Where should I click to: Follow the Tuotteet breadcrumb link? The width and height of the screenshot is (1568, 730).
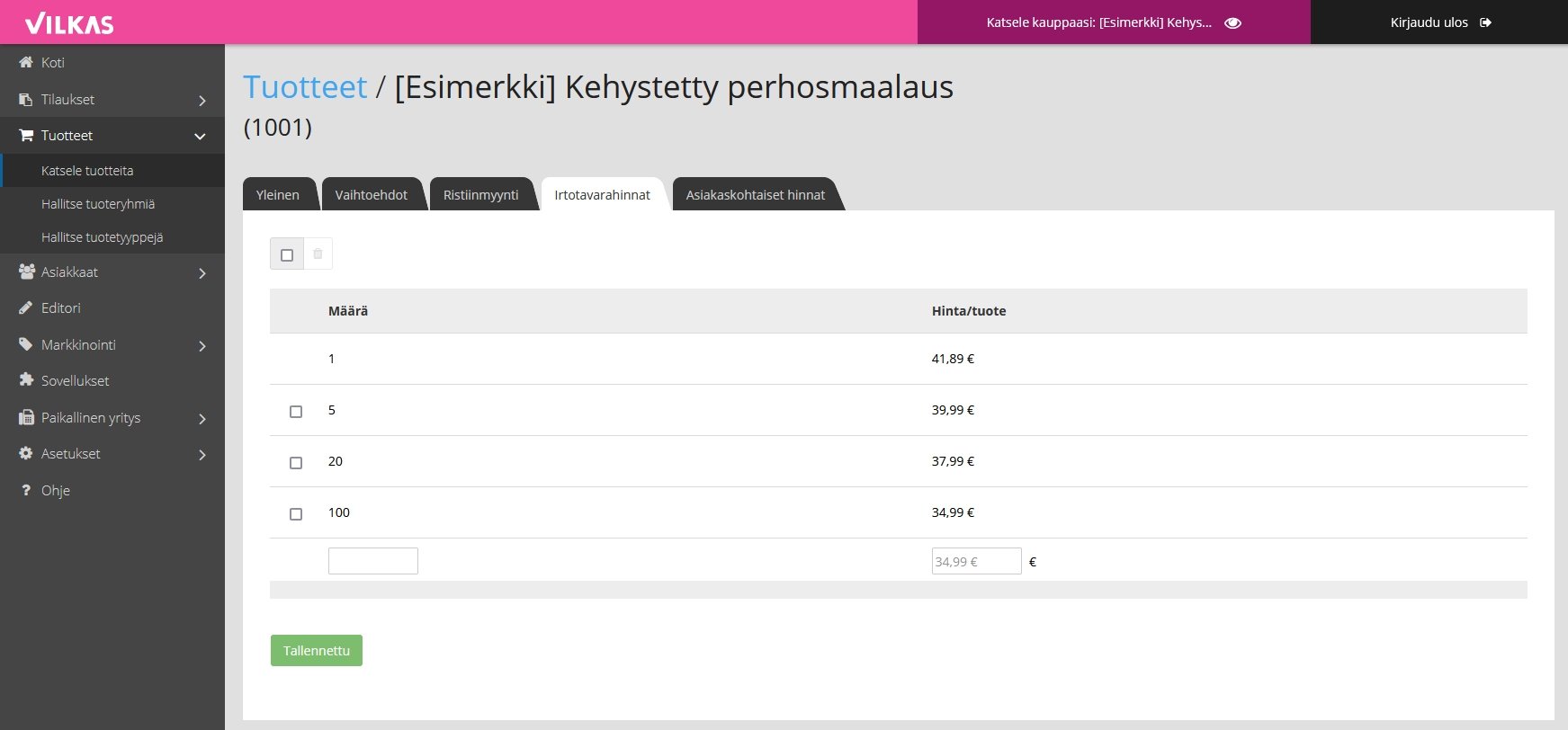pos(305,87)
